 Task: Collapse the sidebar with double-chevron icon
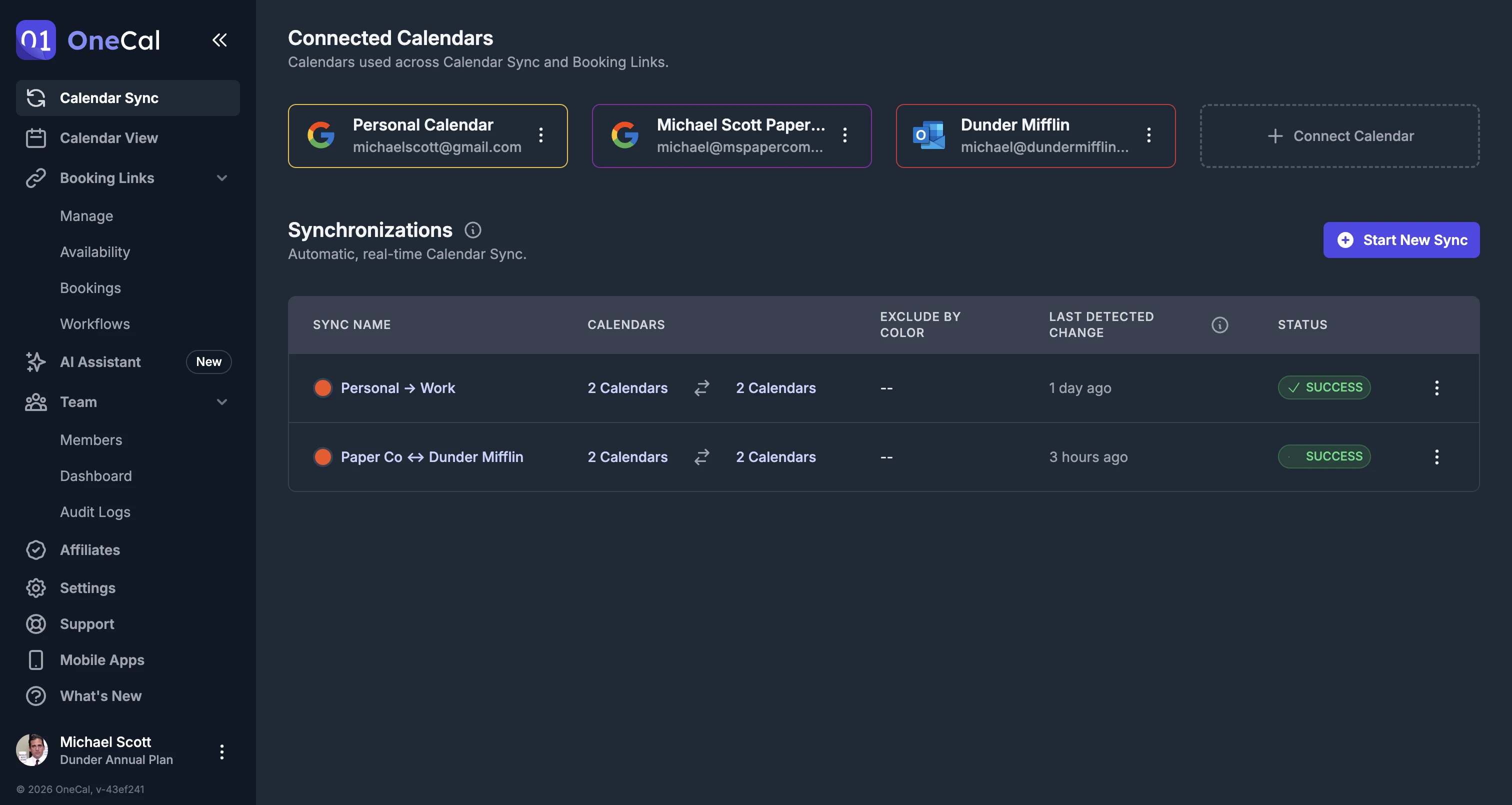tap(219, 40)
